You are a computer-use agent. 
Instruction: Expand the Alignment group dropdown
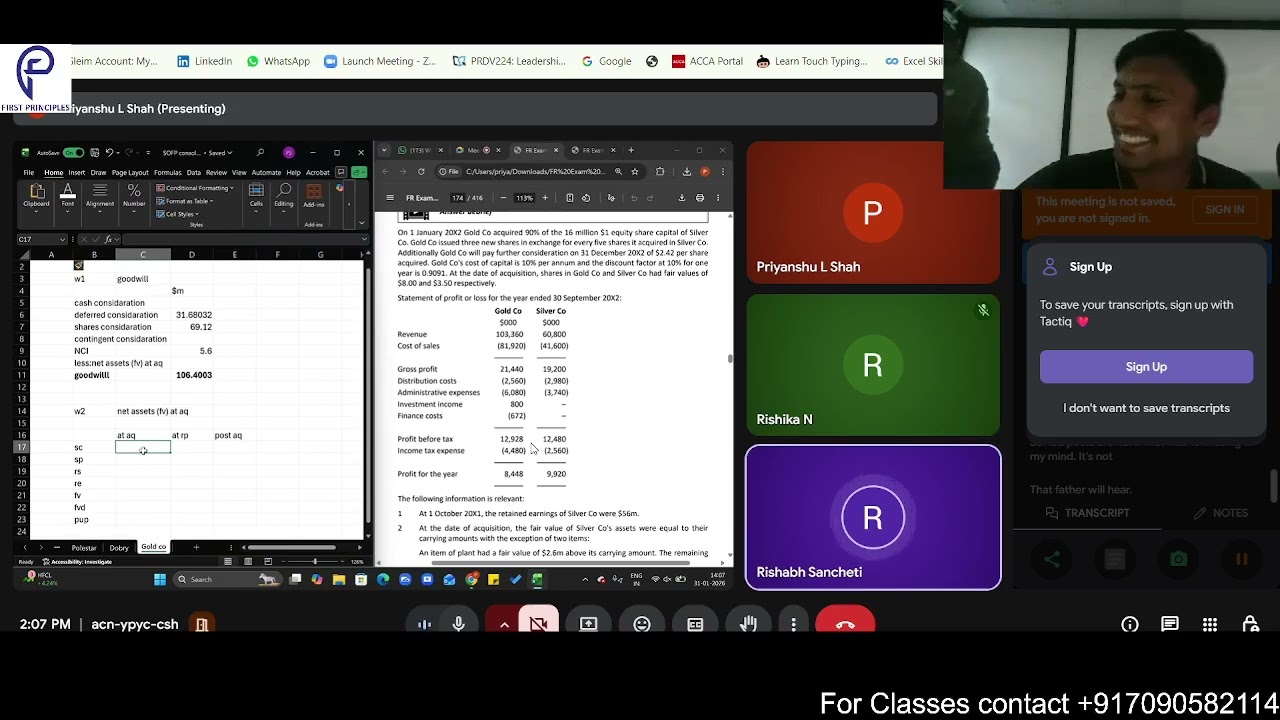click(x=100, y=195)
